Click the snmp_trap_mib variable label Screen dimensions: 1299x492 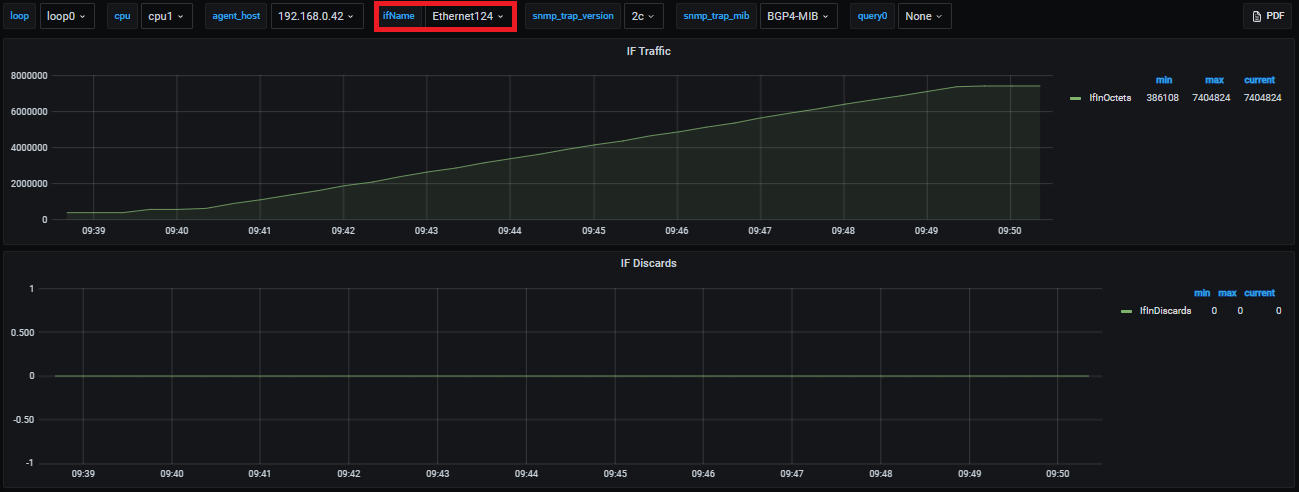pyautogui.click(x=716, y=16)
